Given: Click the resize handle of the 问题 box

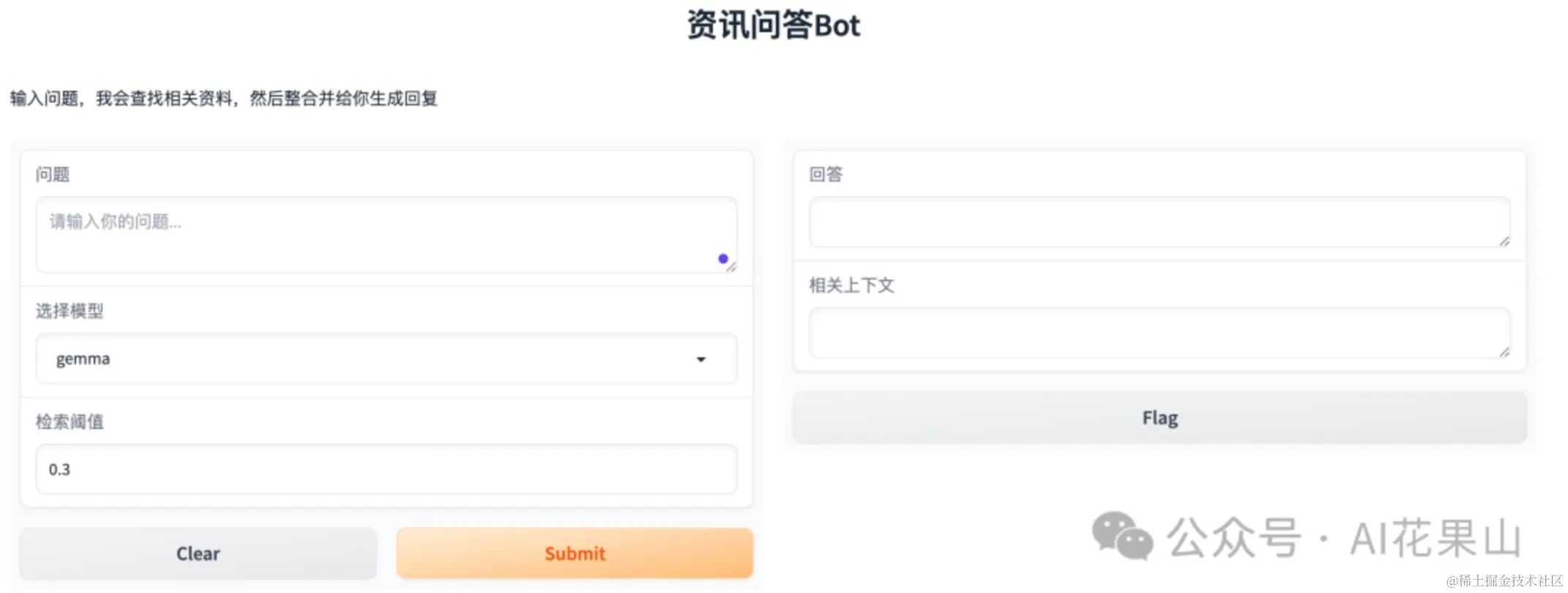Looking at the screenshot, I should coord(731,267).
